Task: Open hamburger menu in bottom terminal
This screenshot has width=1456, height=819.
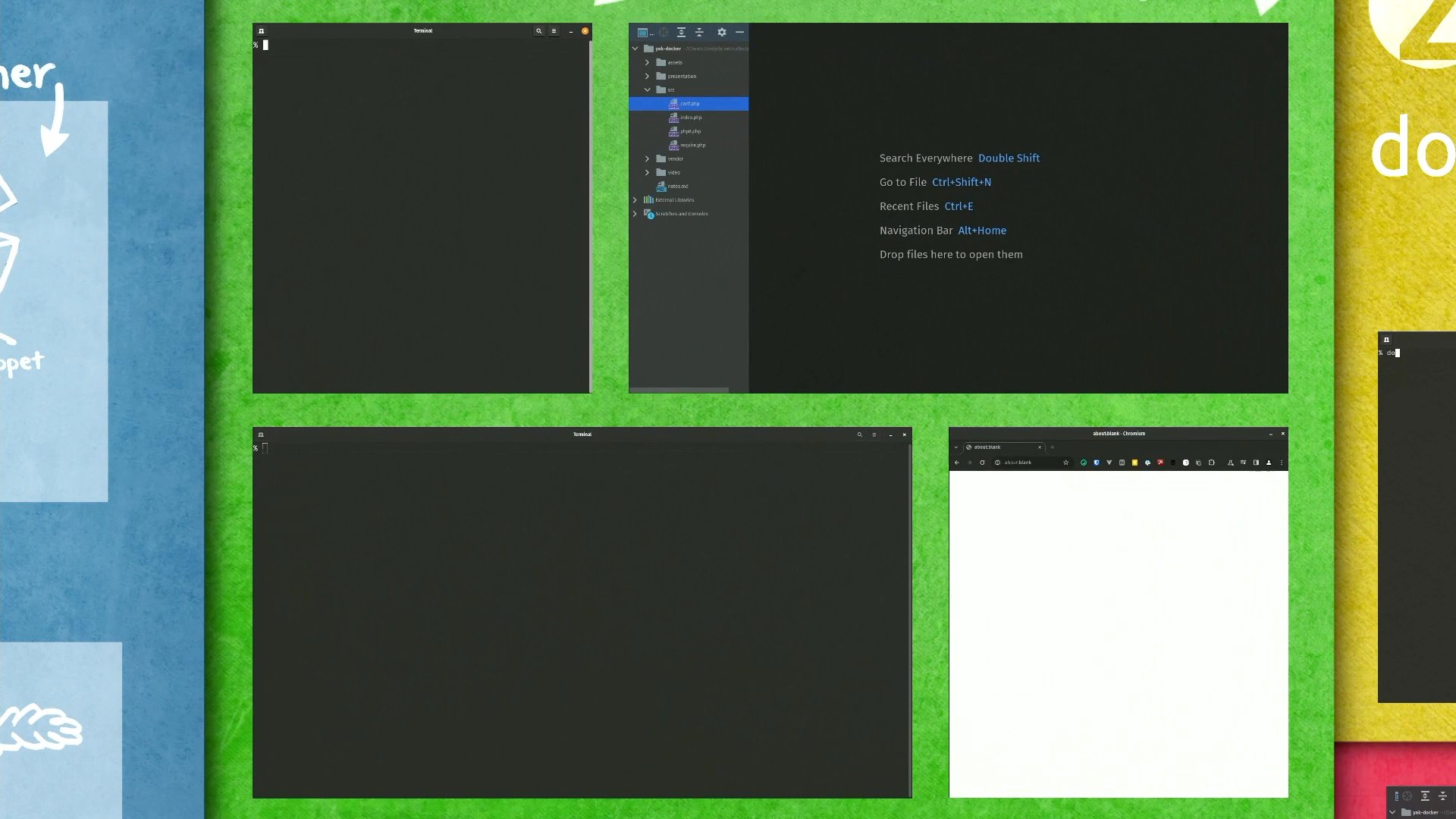Action: [x=874, y=435]
